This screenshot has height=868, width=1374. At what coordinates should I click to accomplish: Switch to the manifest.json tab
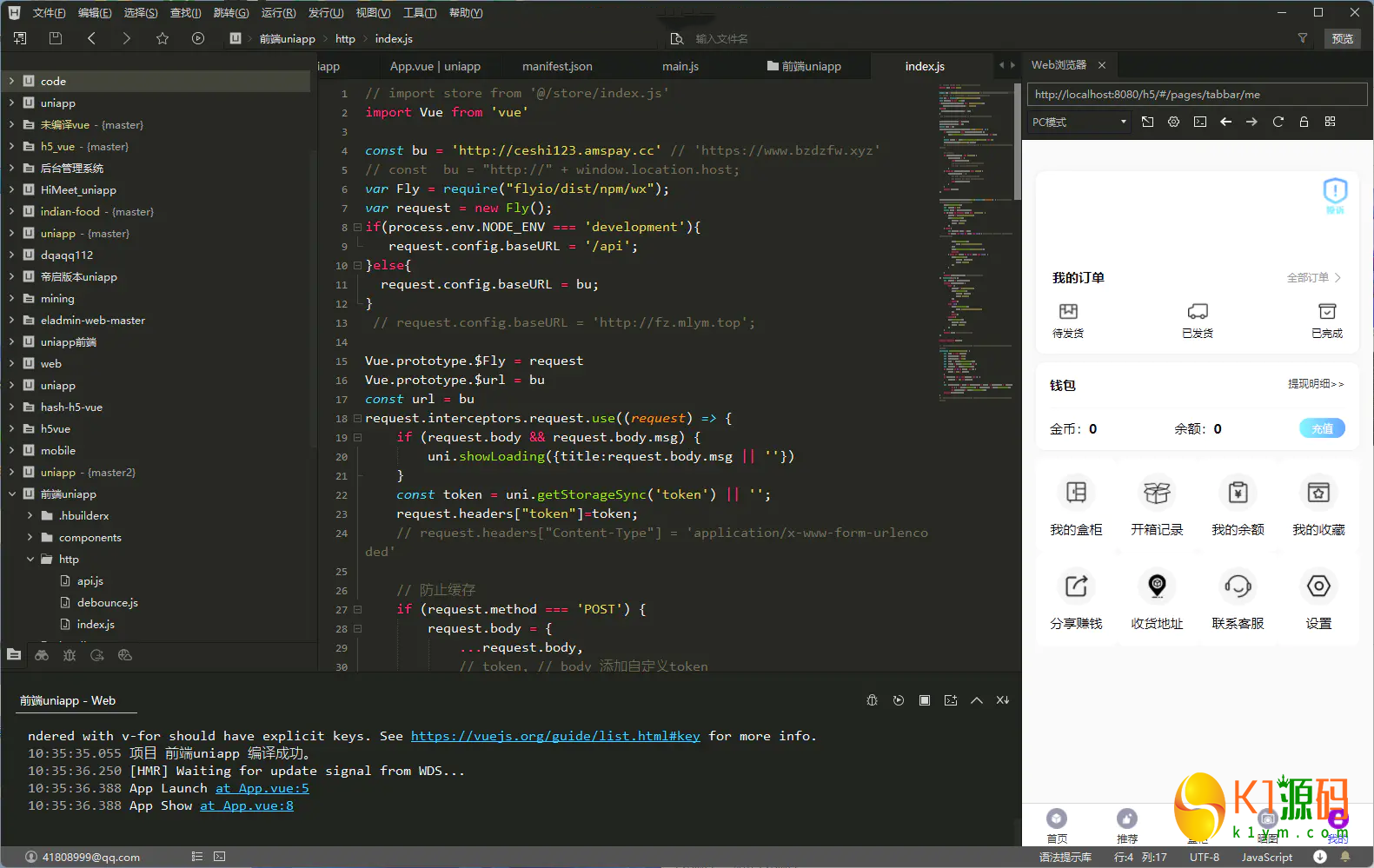click(557, 66)
